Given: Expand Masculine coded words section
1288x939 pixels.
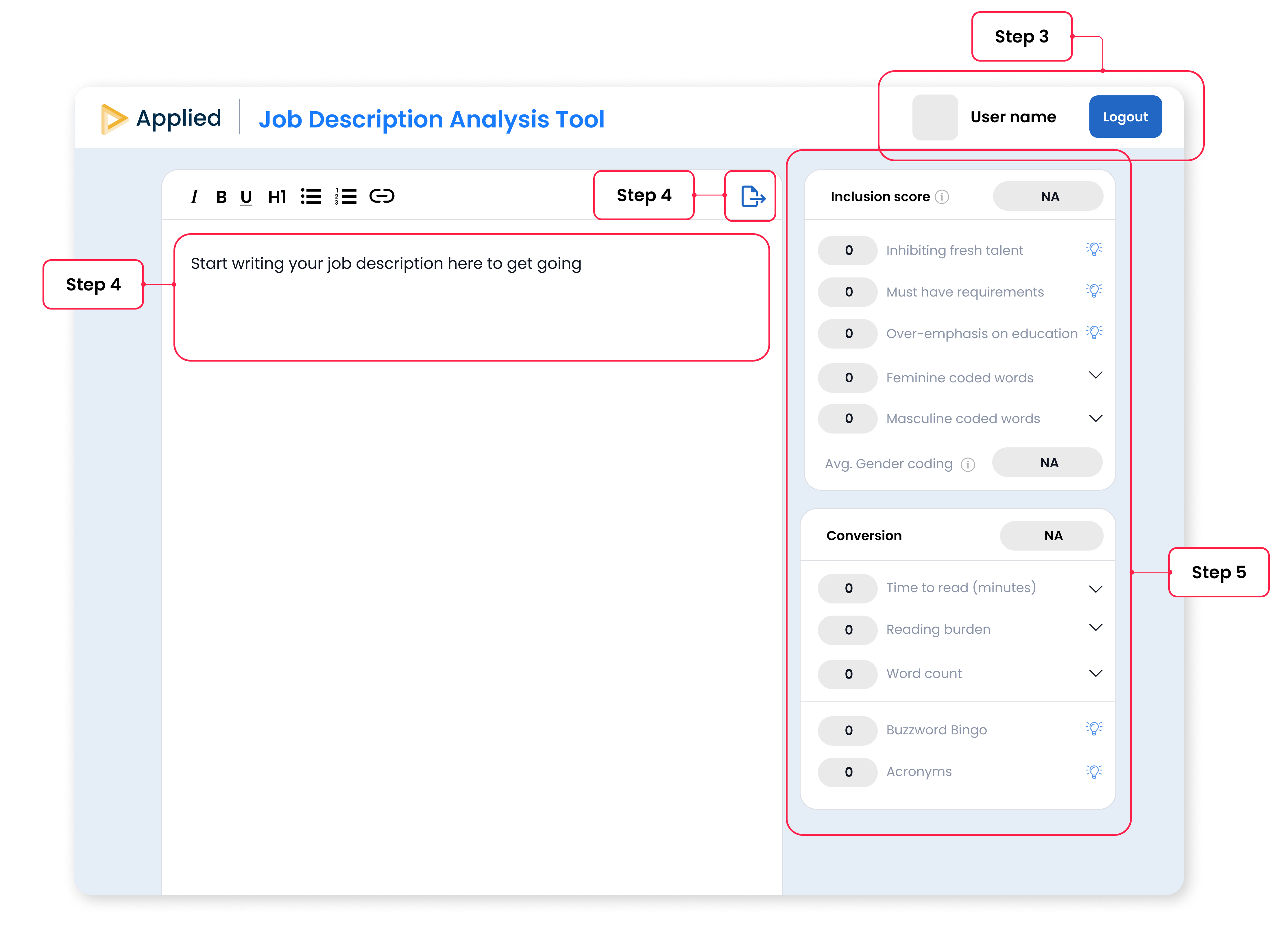Looking at the screenshot, I should pos(1095,418).
